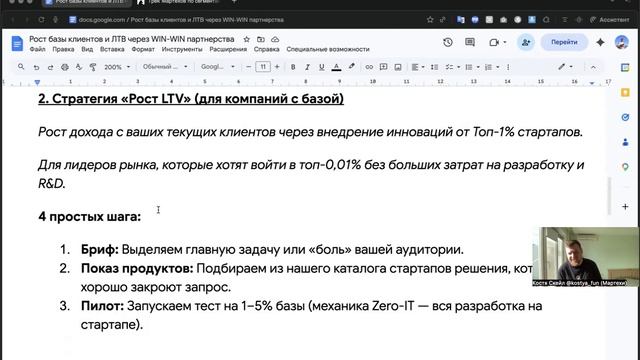
Task: Click the video thumbnail of Костя Скейл
Action: pos(586,256)
